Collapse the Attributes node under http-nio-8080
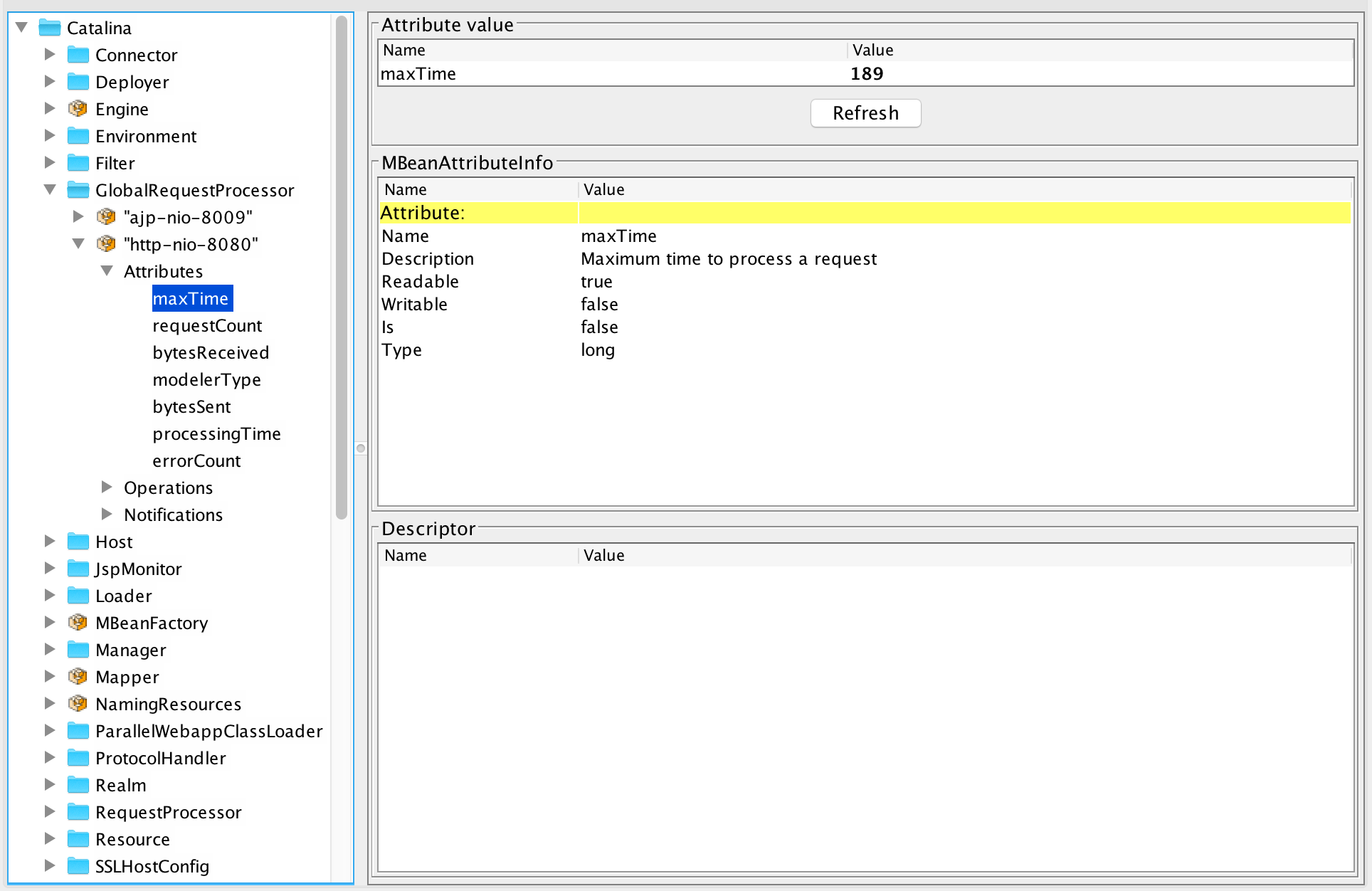 [107, 270]
